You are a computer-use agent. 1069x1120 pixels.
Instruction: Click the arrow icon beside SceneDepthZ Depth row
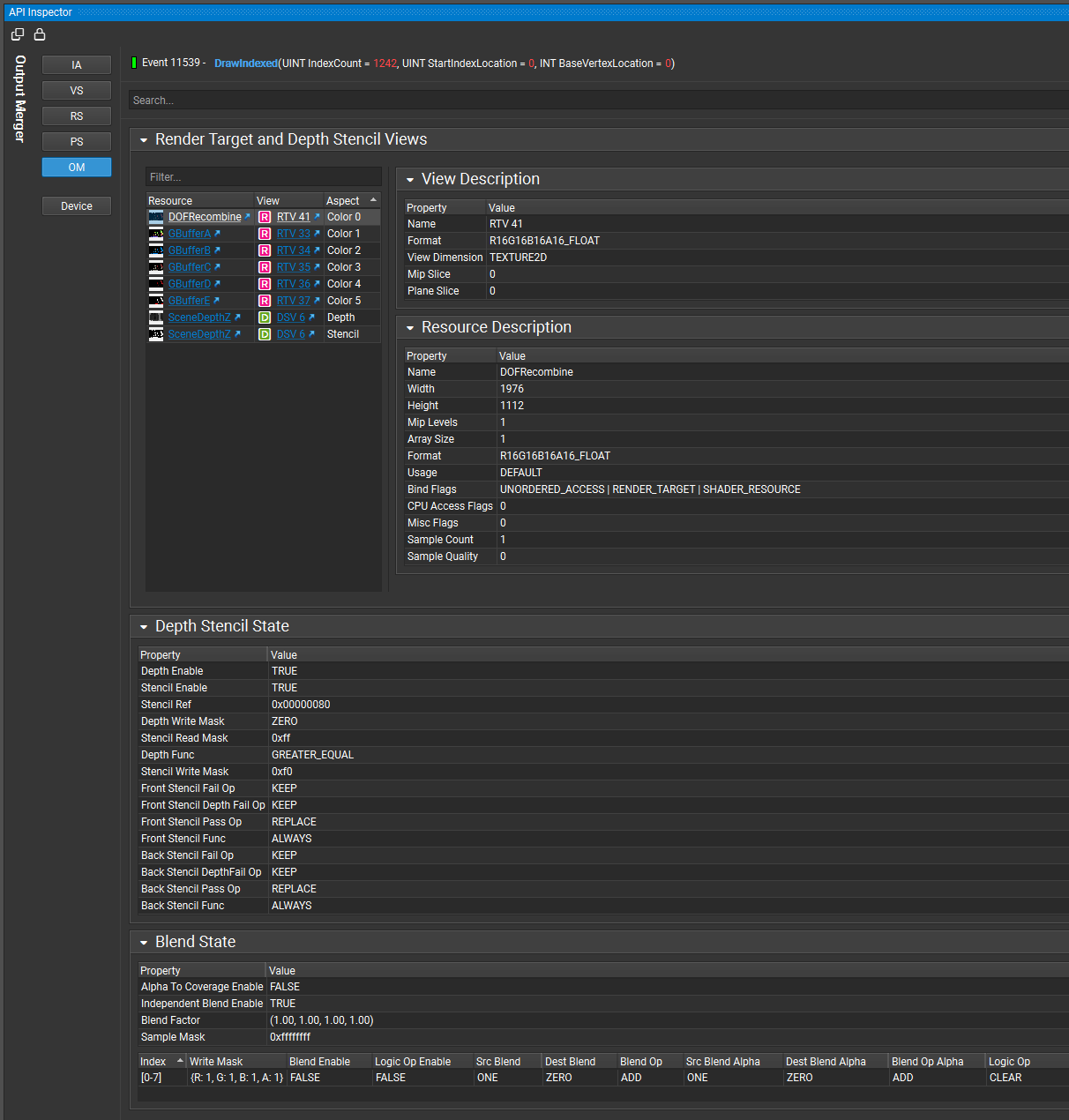[x=238, y=317]
